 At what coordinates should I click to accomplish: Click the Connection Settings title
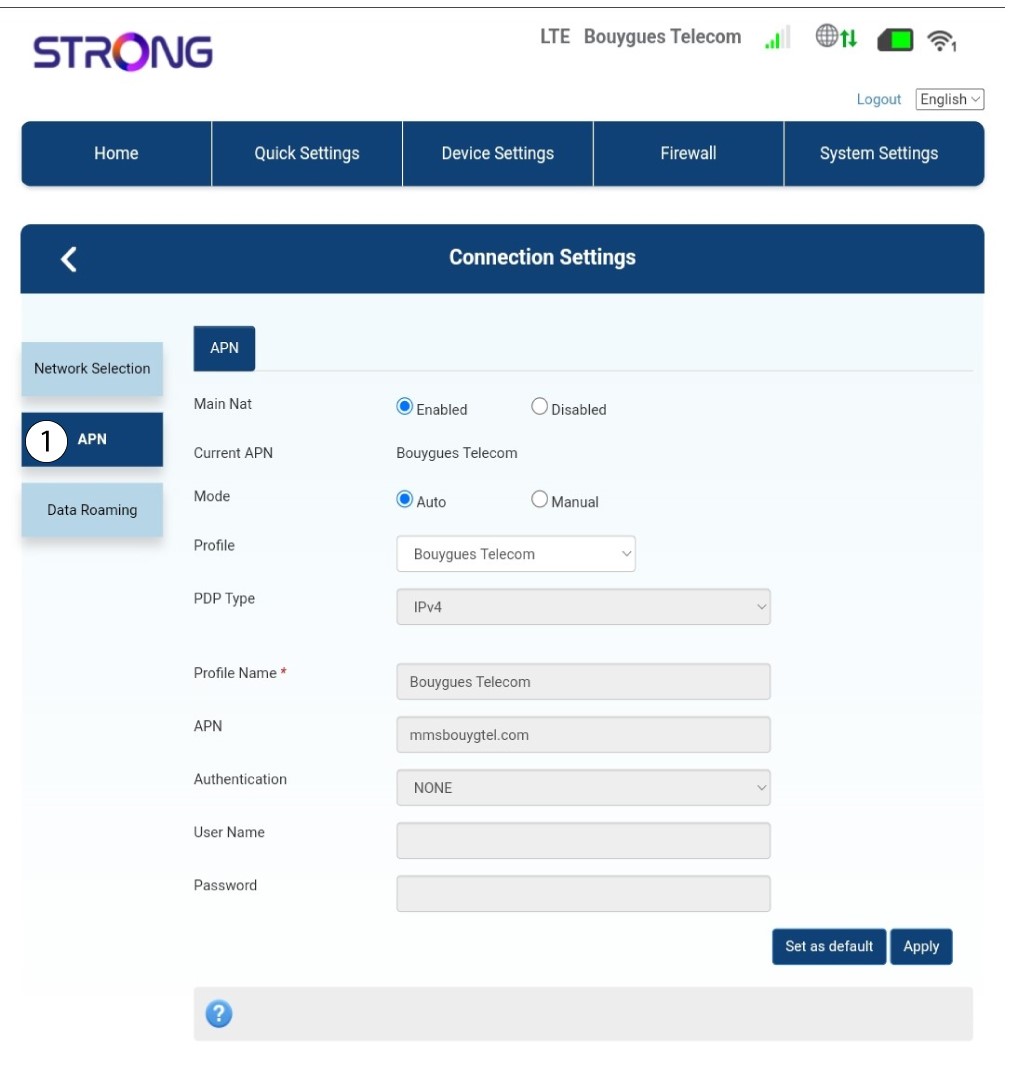point(542,258)
